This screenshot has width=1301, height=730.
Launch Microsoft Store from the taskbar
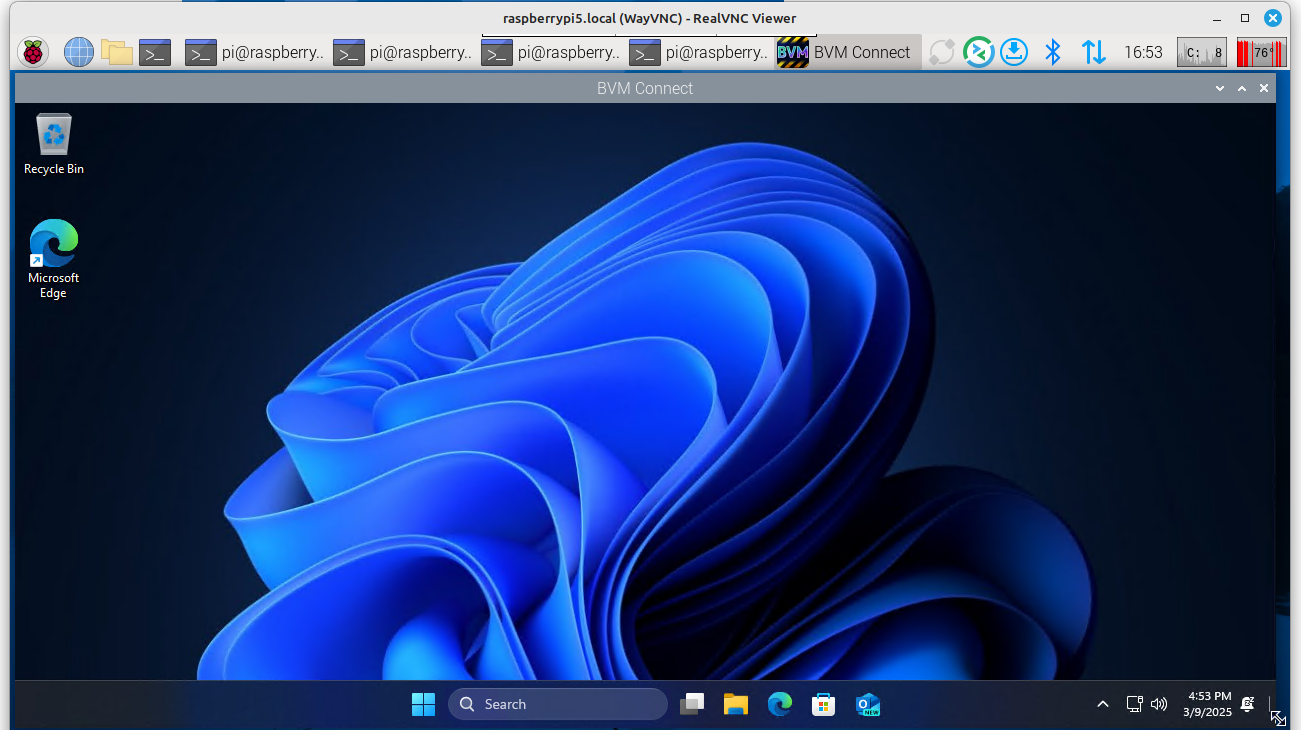coord(823,704)
